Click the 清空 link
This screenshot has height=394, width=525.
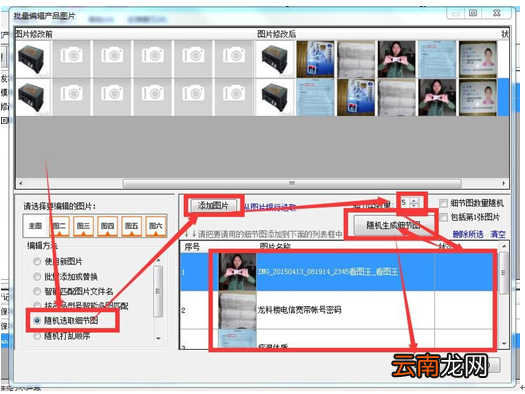click(x=498, y=234)
